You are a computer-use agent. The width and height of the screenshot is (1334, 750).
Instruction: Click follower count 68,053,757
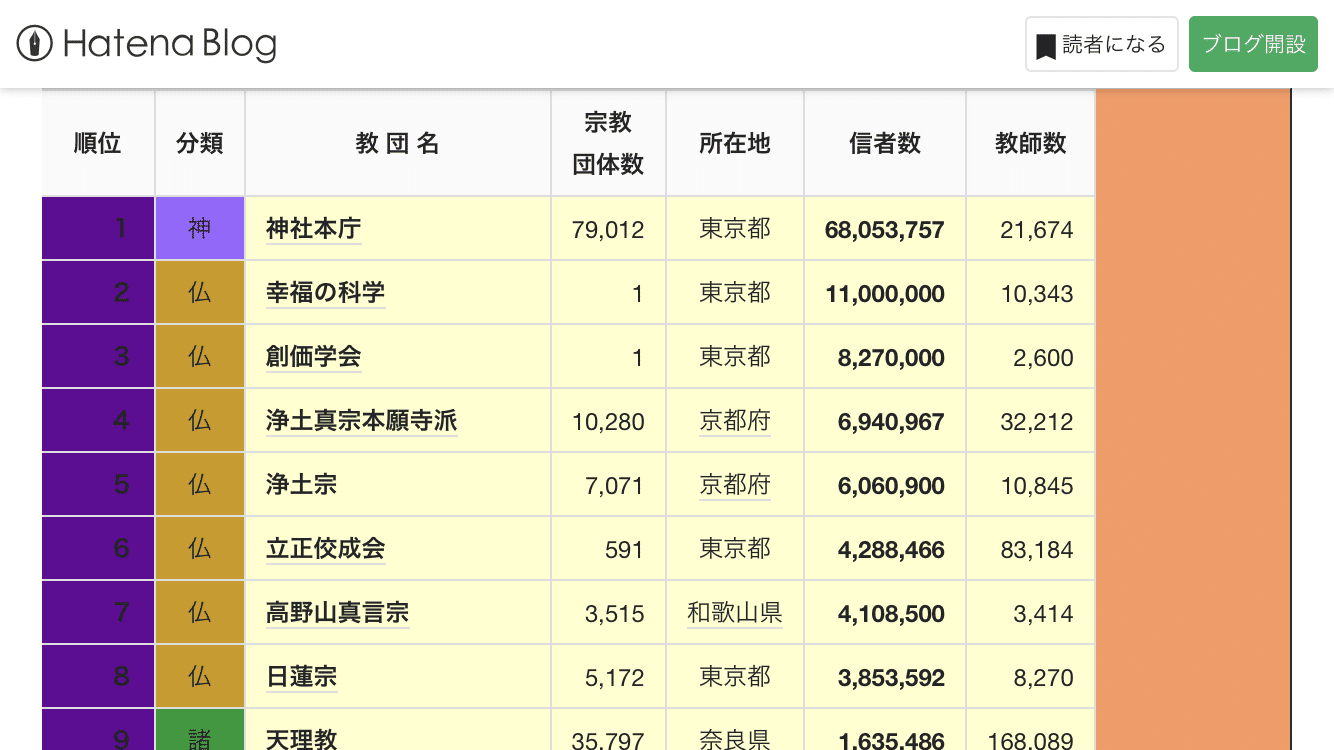[885, 230]
